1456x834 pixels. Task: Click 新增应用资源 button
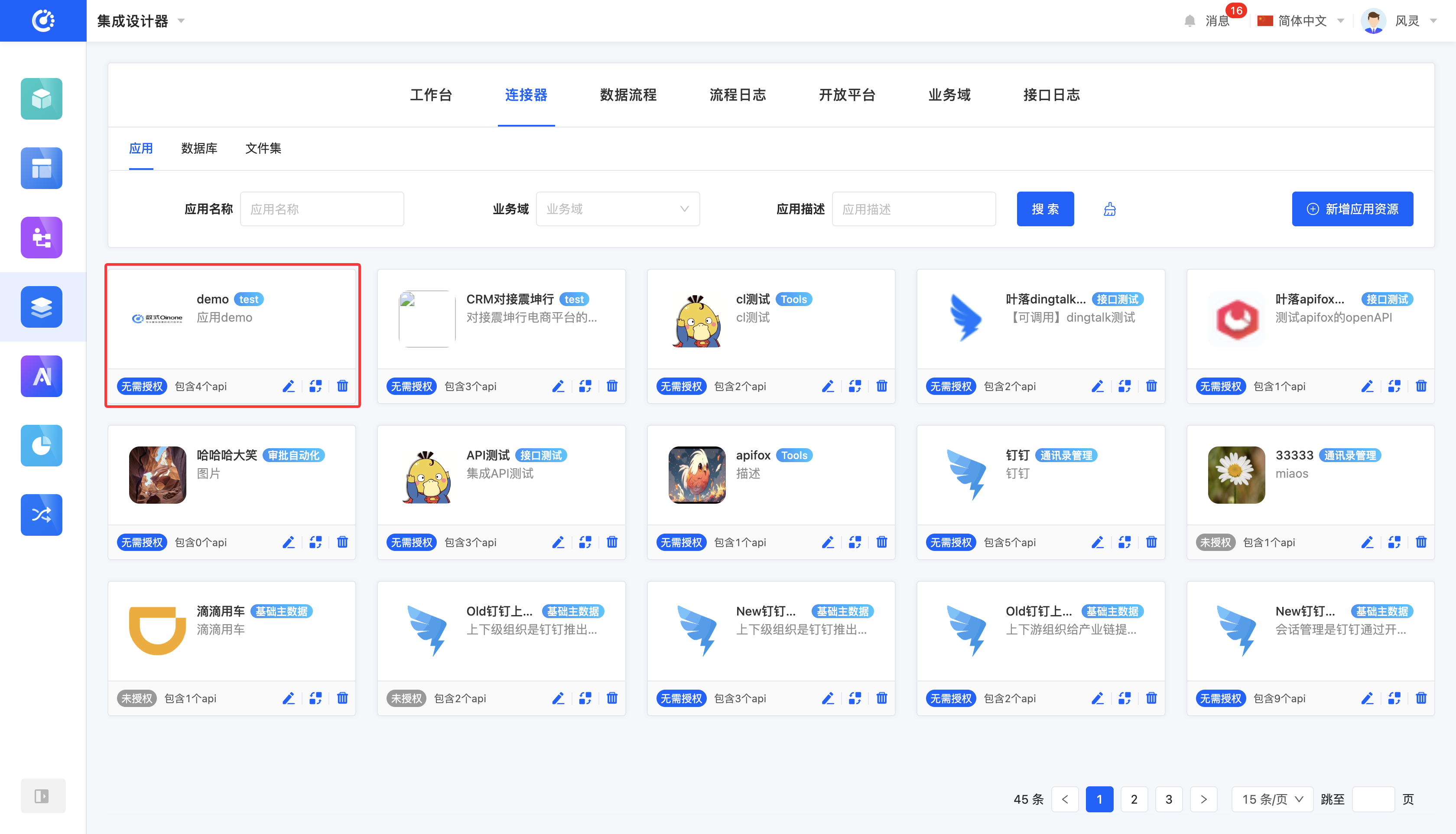tap(1352, 209)
